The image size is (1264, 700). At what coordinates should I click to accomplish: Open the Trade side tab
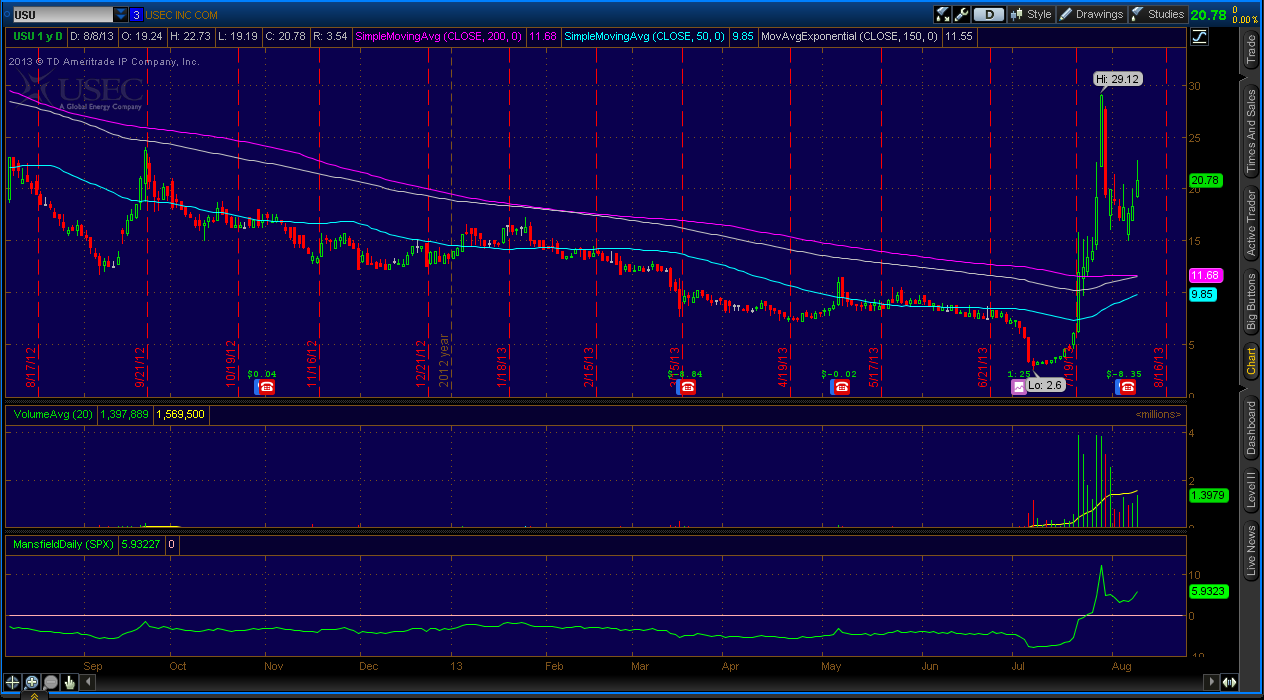tap(1250, 49)
